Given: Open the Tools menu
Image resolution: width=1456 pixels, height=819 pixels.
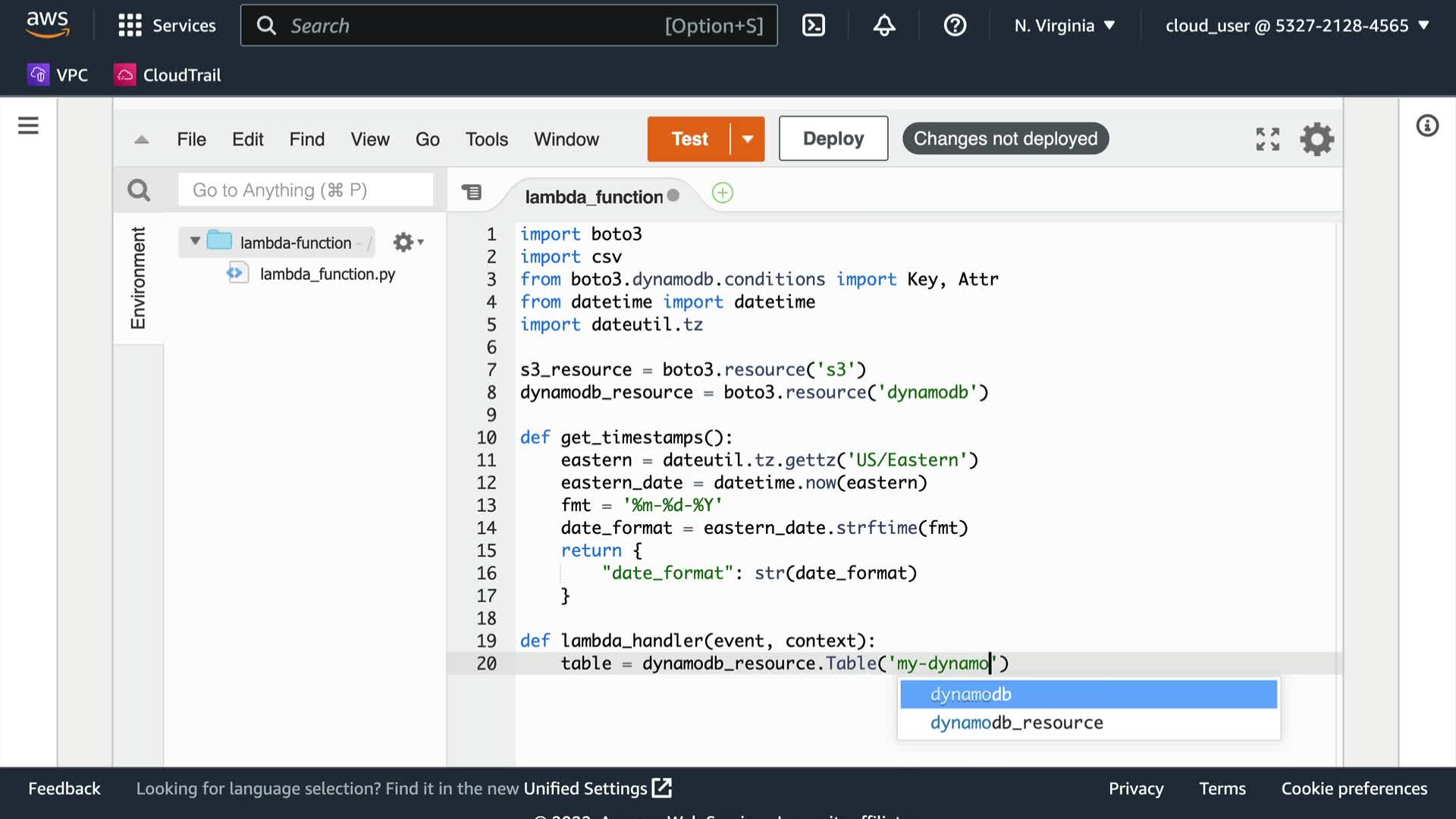Looking at the screenshot, I should tap(486, 140).
